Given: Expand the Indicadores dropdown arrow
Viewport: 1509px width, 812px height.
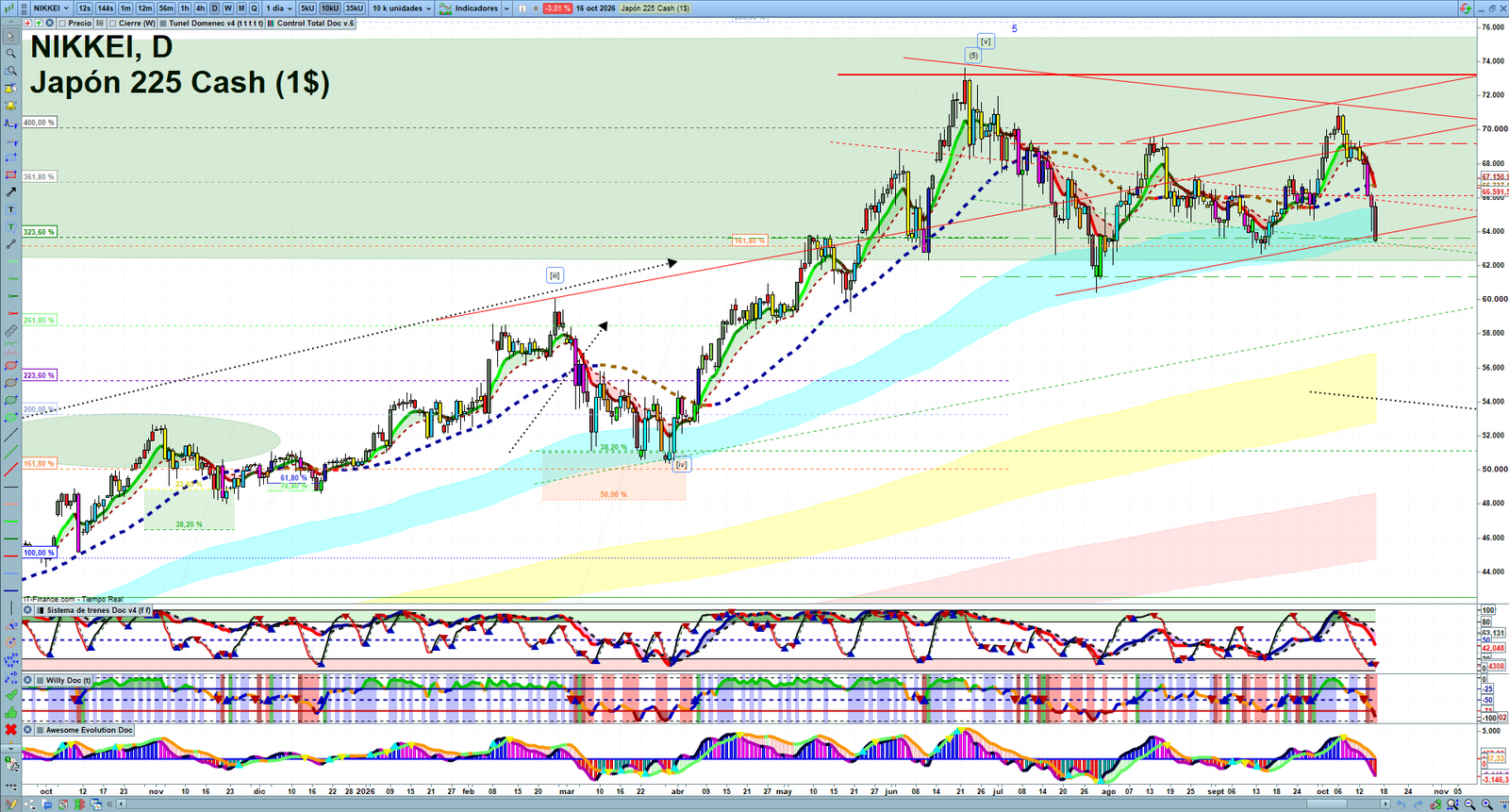Looking at the screenshot, I should pyautogui.click(x=506, y=8).
